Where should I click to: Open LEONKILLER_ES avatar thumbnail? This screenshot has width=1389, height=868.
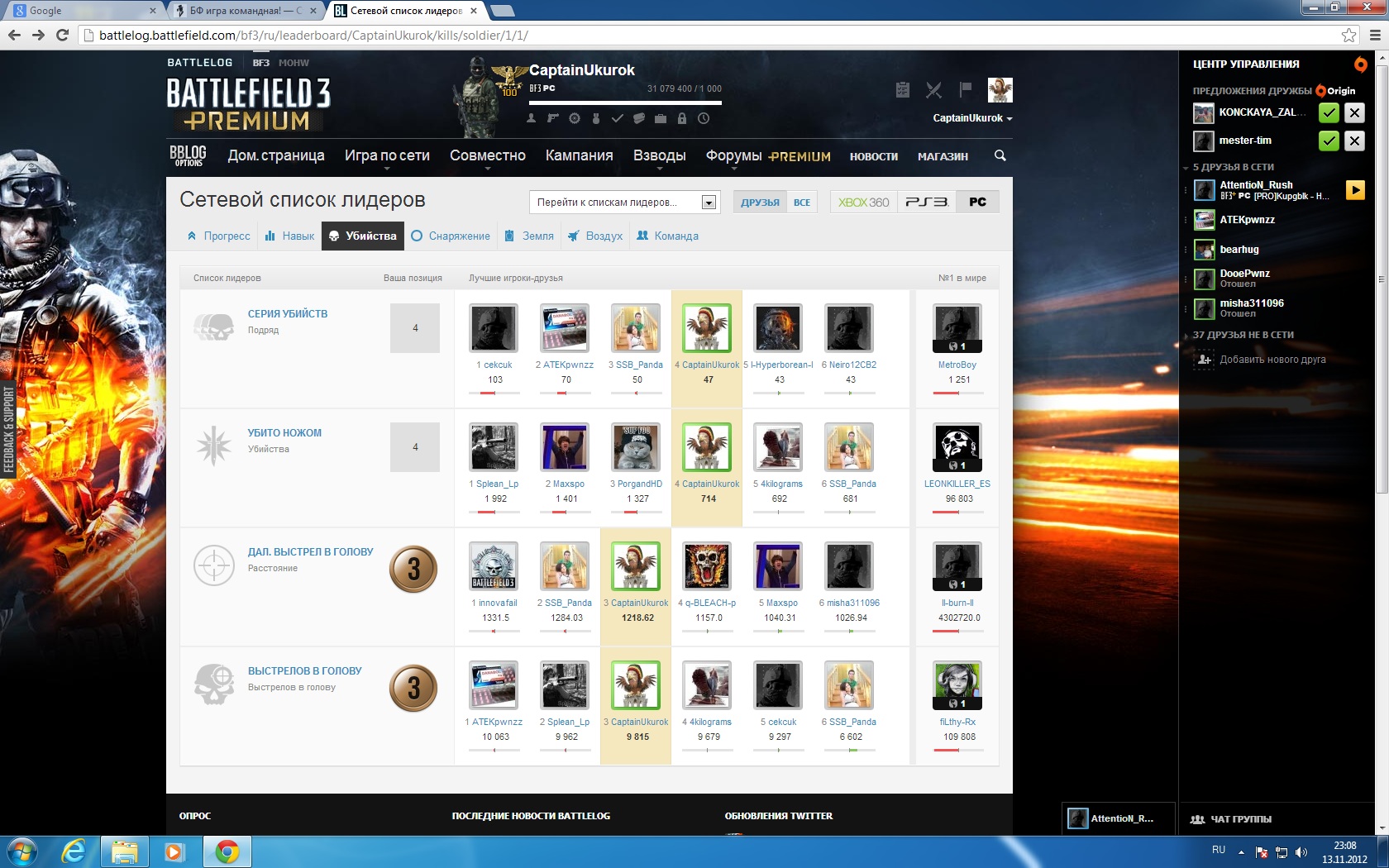(957, 446)
